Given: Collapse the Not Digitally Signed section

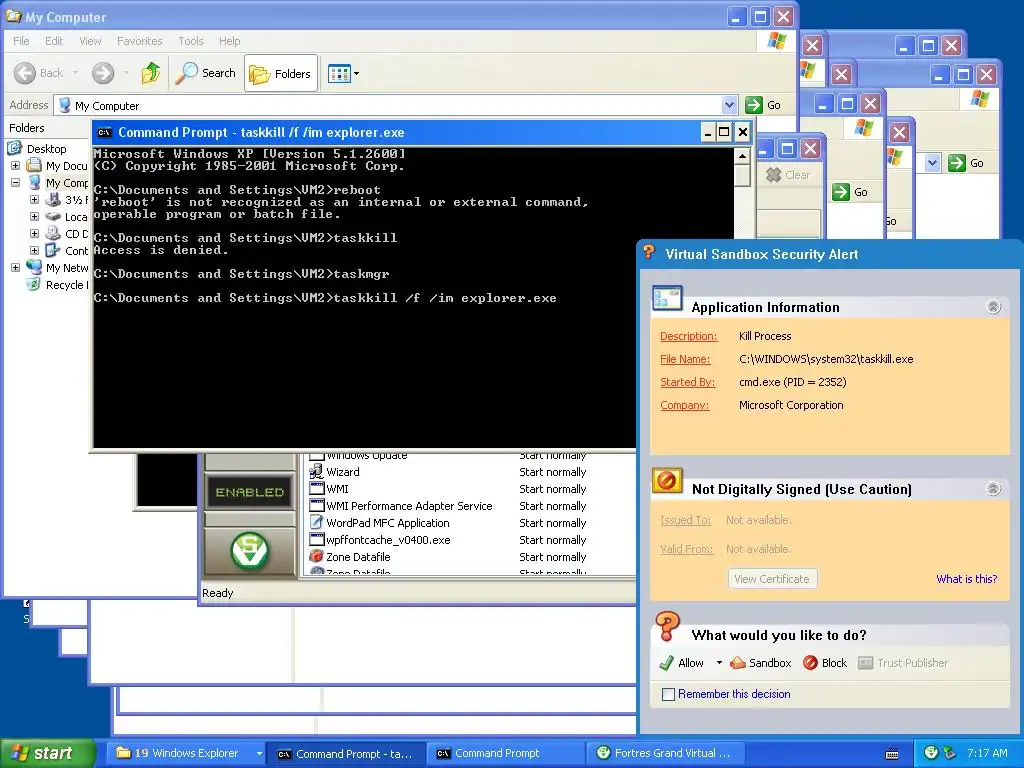Looking at the screenshot, I should tap(993, 488).
